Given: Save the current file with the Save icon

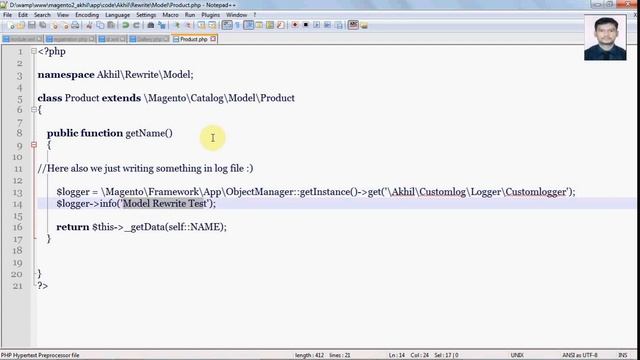Looking at the screenshot, I should click(32, 25).
